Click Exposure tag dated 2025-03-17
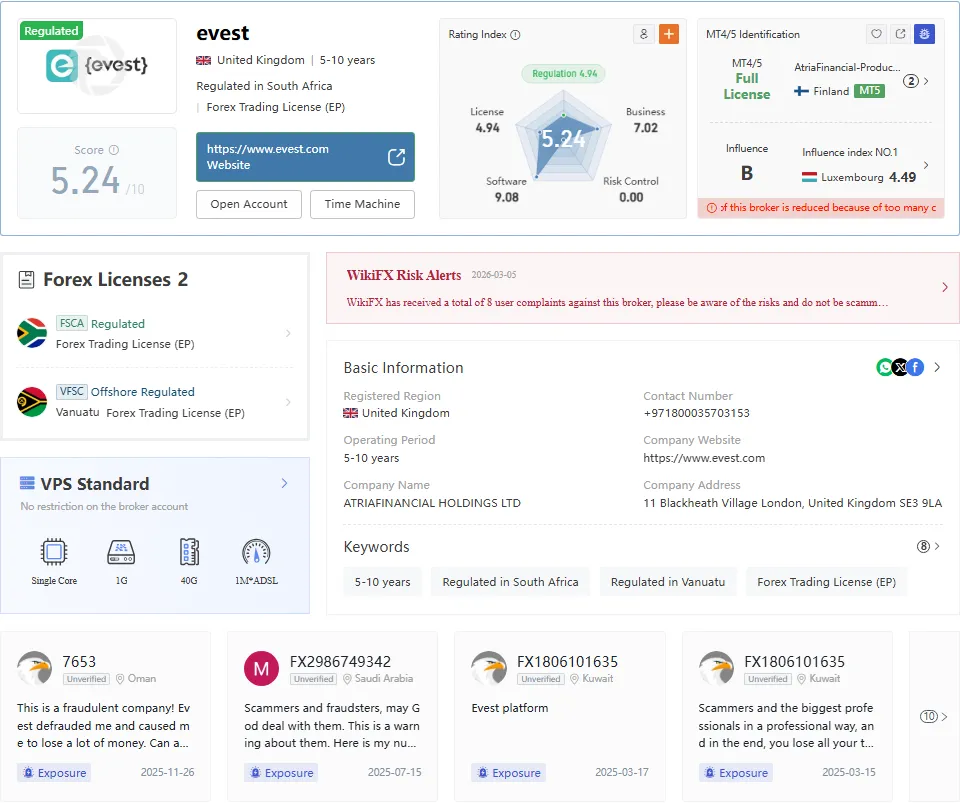The height and width of the screenshot is (803, 960). 508,773
